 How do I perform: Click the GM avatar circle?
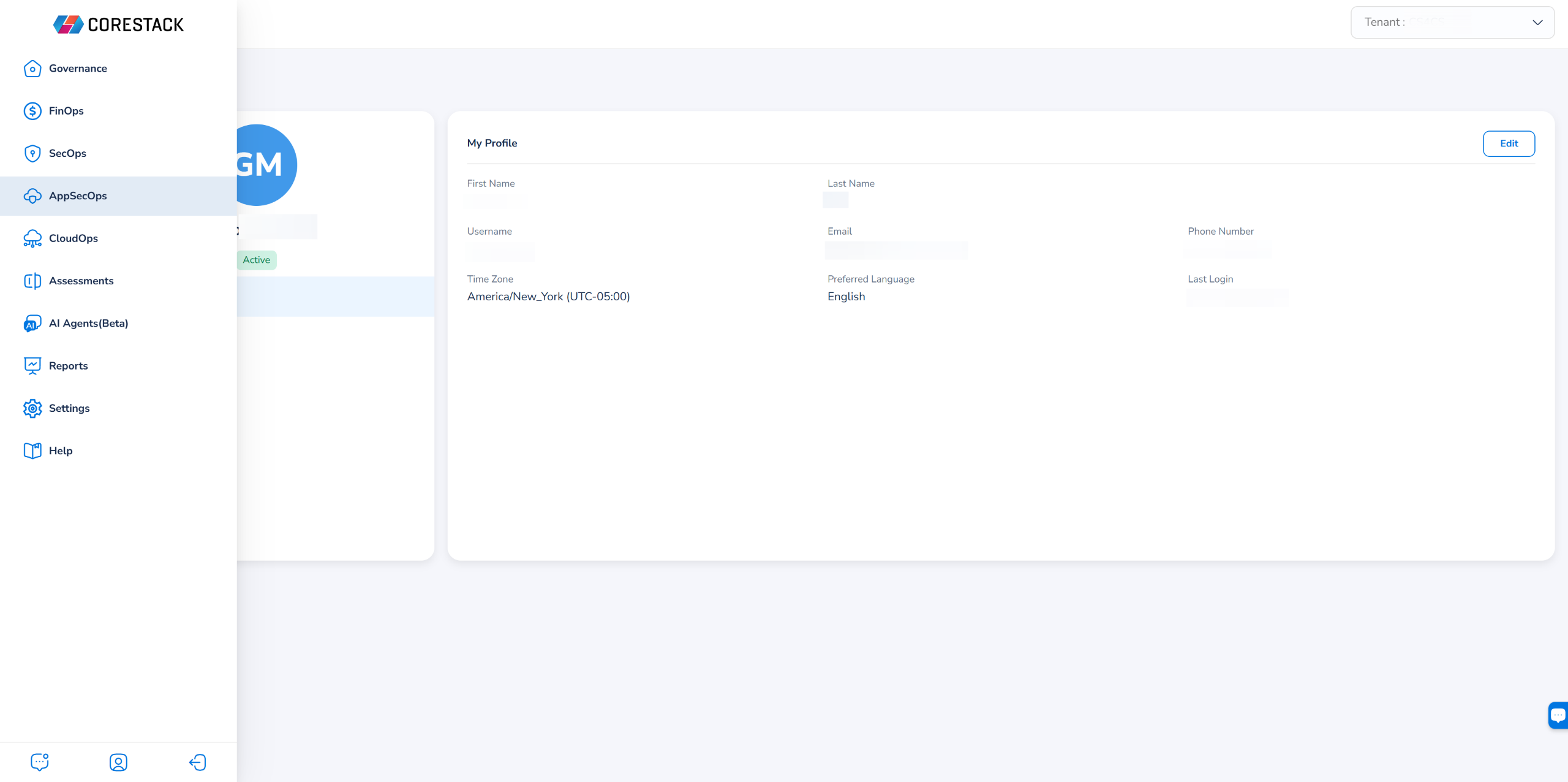tap(266, 165)
